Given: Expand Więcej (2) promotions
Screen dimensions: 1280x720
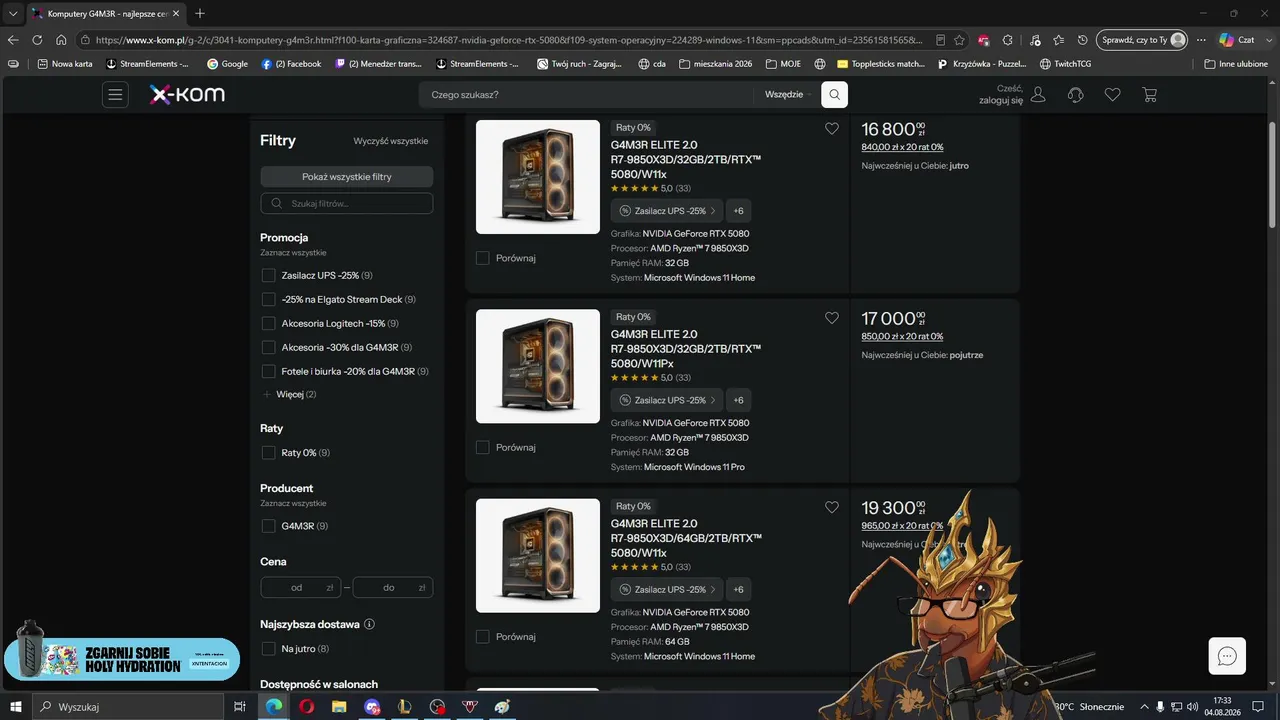Looking at the screenshot, I should (x=289, y=394).
